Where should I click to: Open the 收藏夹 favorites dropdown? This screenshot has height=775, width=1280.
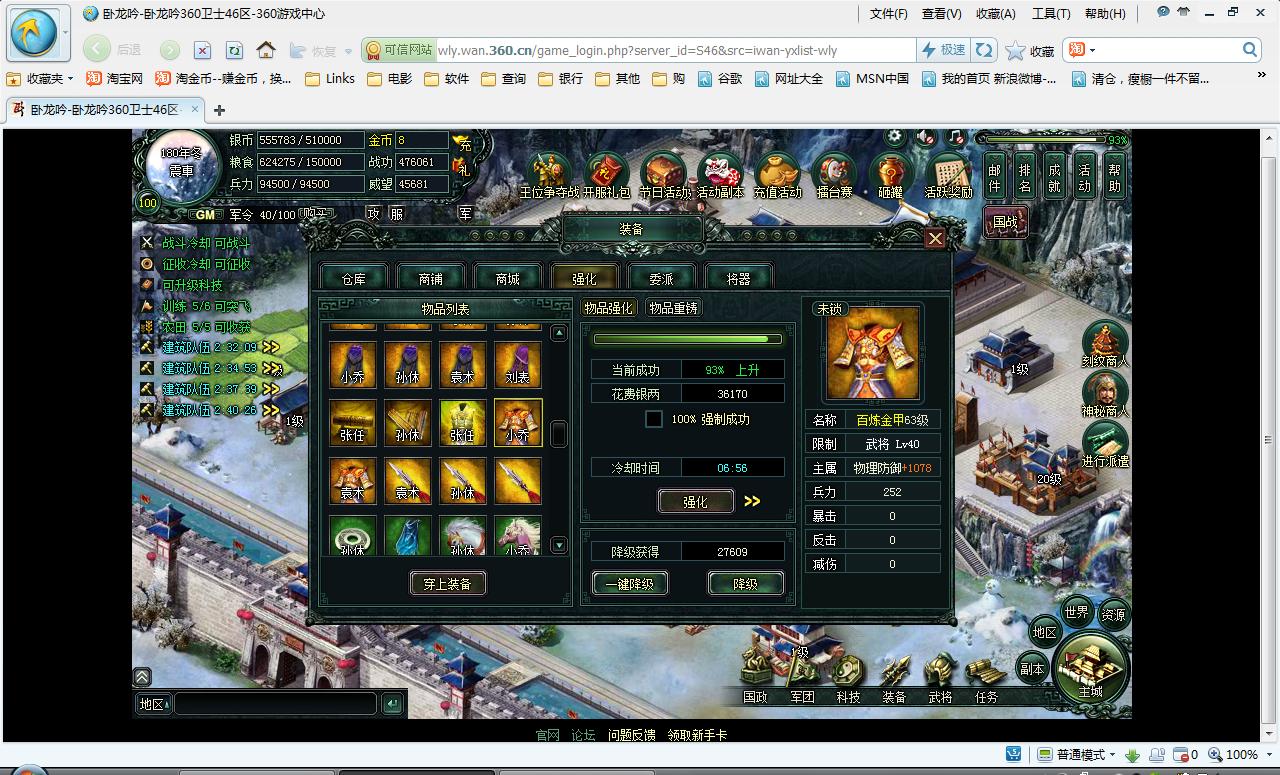point(40,78)
